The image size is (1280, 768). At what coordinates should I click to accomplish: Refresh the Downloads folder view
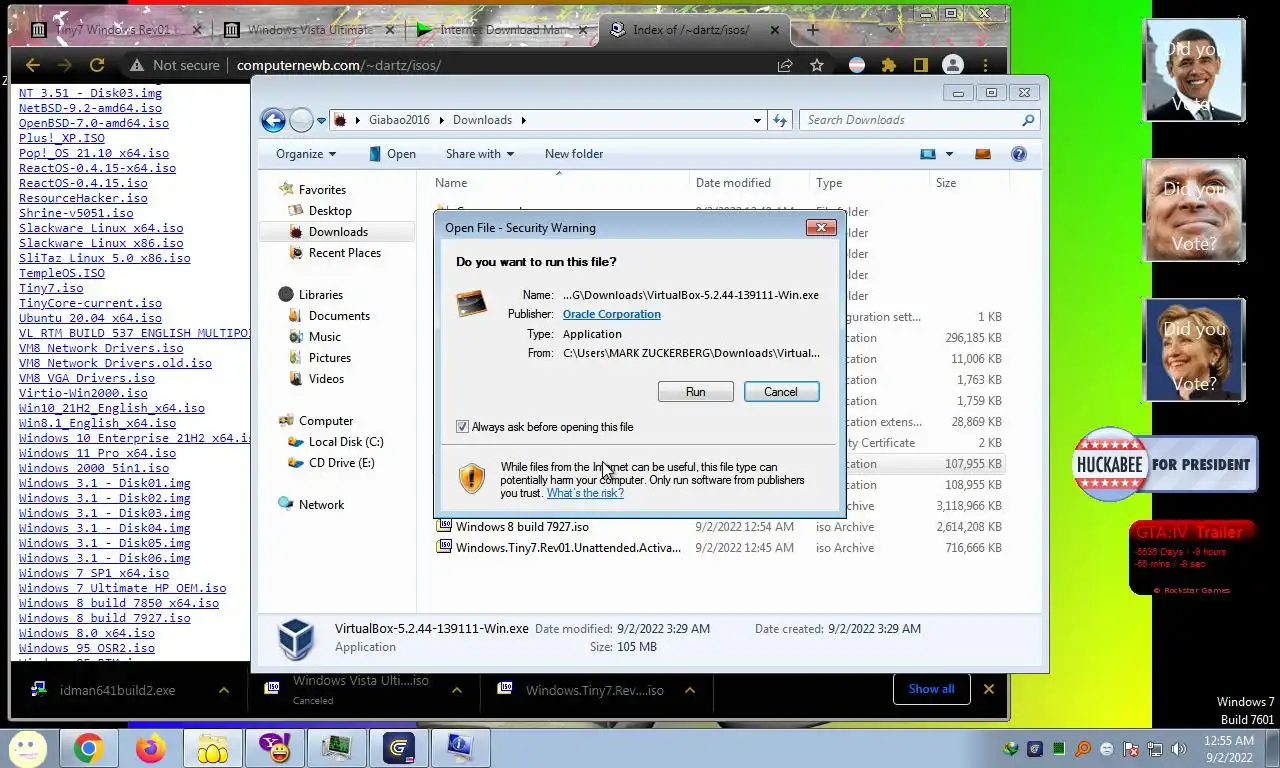[x=780, y=120]
